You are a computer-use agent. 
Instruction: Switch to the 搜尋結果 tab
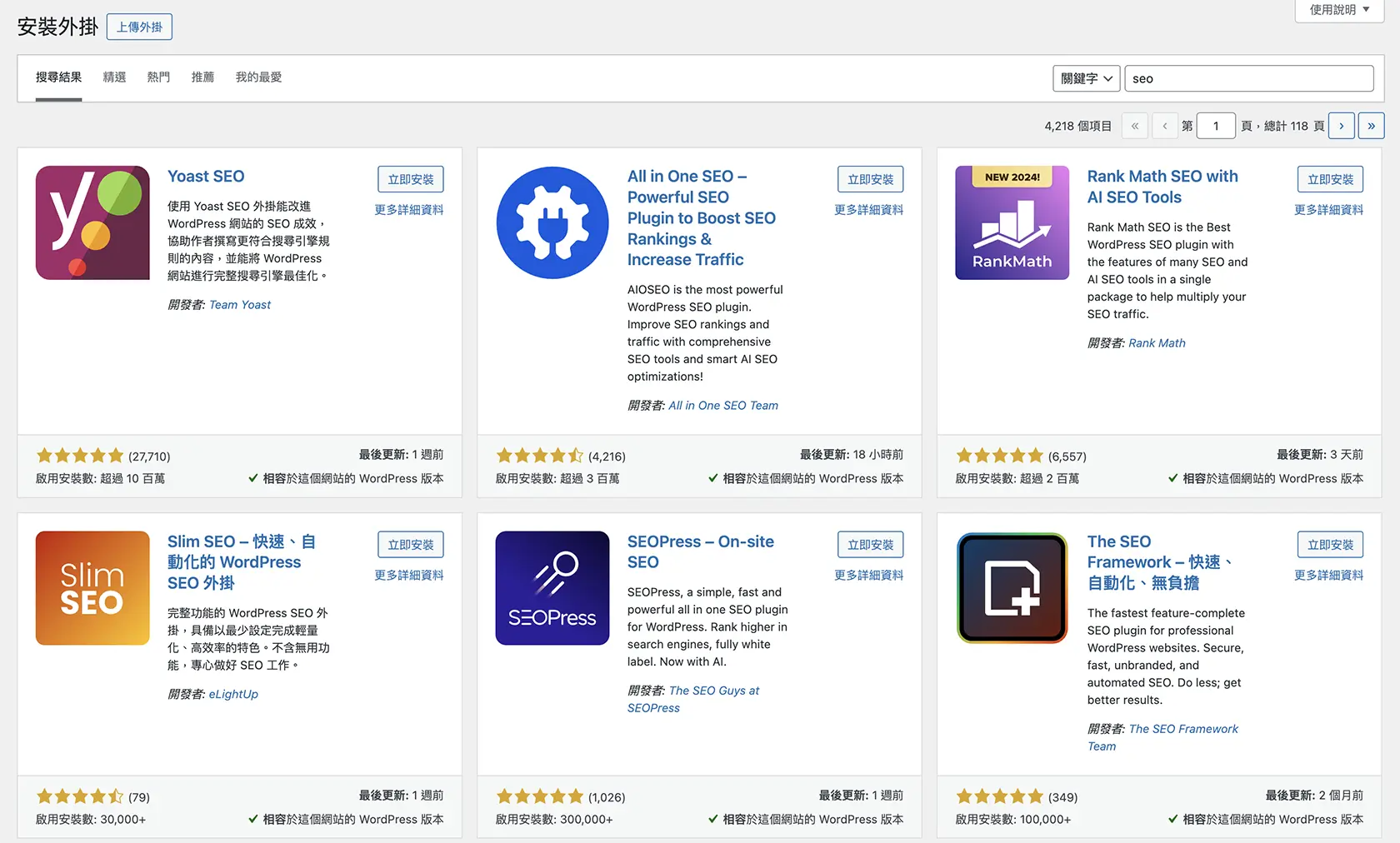(x=58, y=77)
